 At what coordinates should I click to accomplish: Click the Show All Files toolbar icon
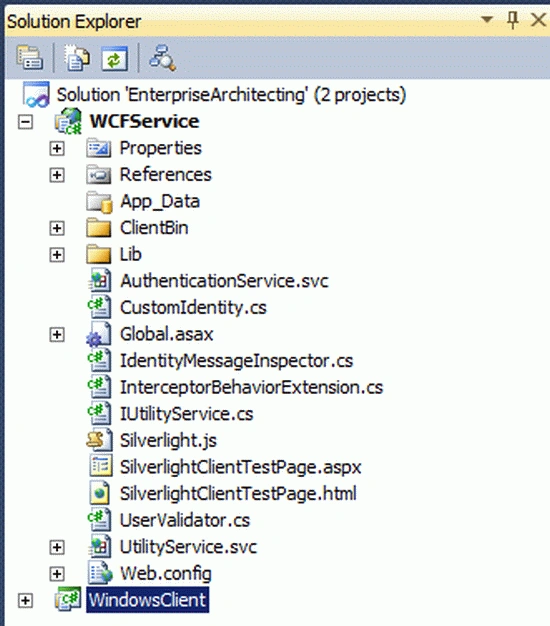tap(77, 58)
